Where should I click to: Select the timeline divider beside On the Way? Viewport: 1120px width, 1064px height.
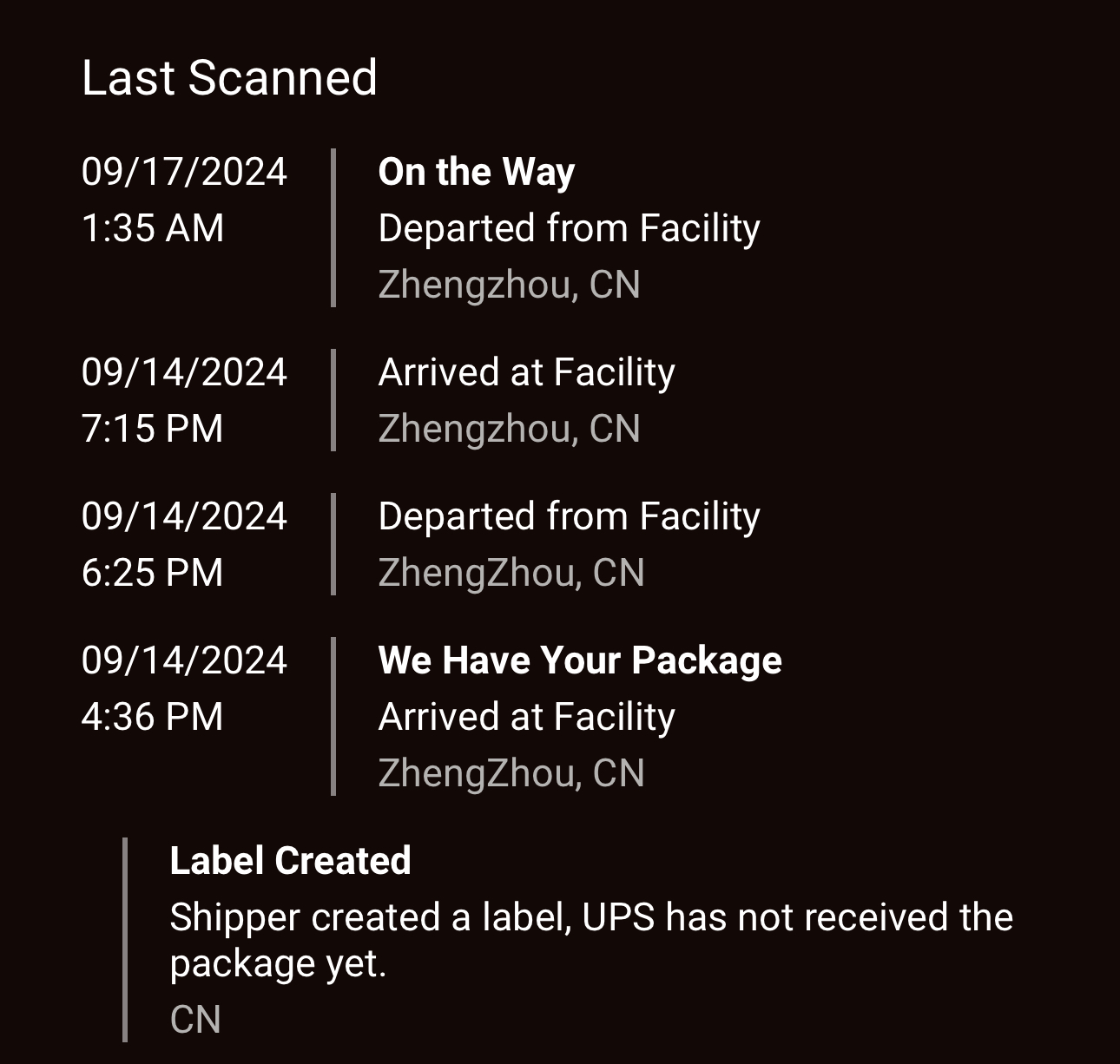(333, 228)
